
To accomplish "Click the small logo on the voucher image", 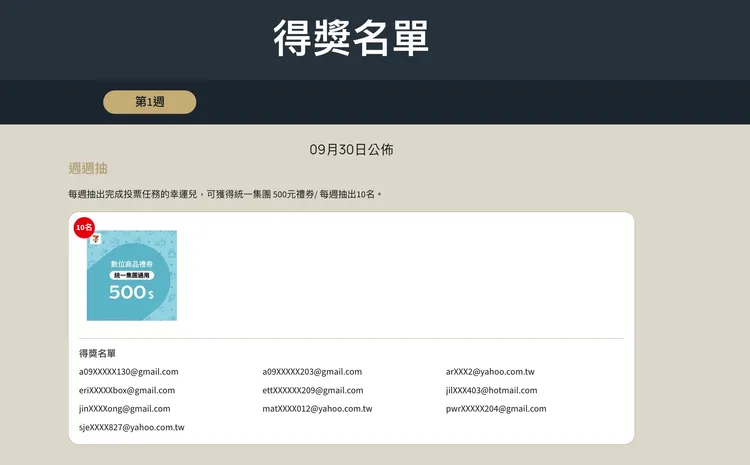I will 96,240.
